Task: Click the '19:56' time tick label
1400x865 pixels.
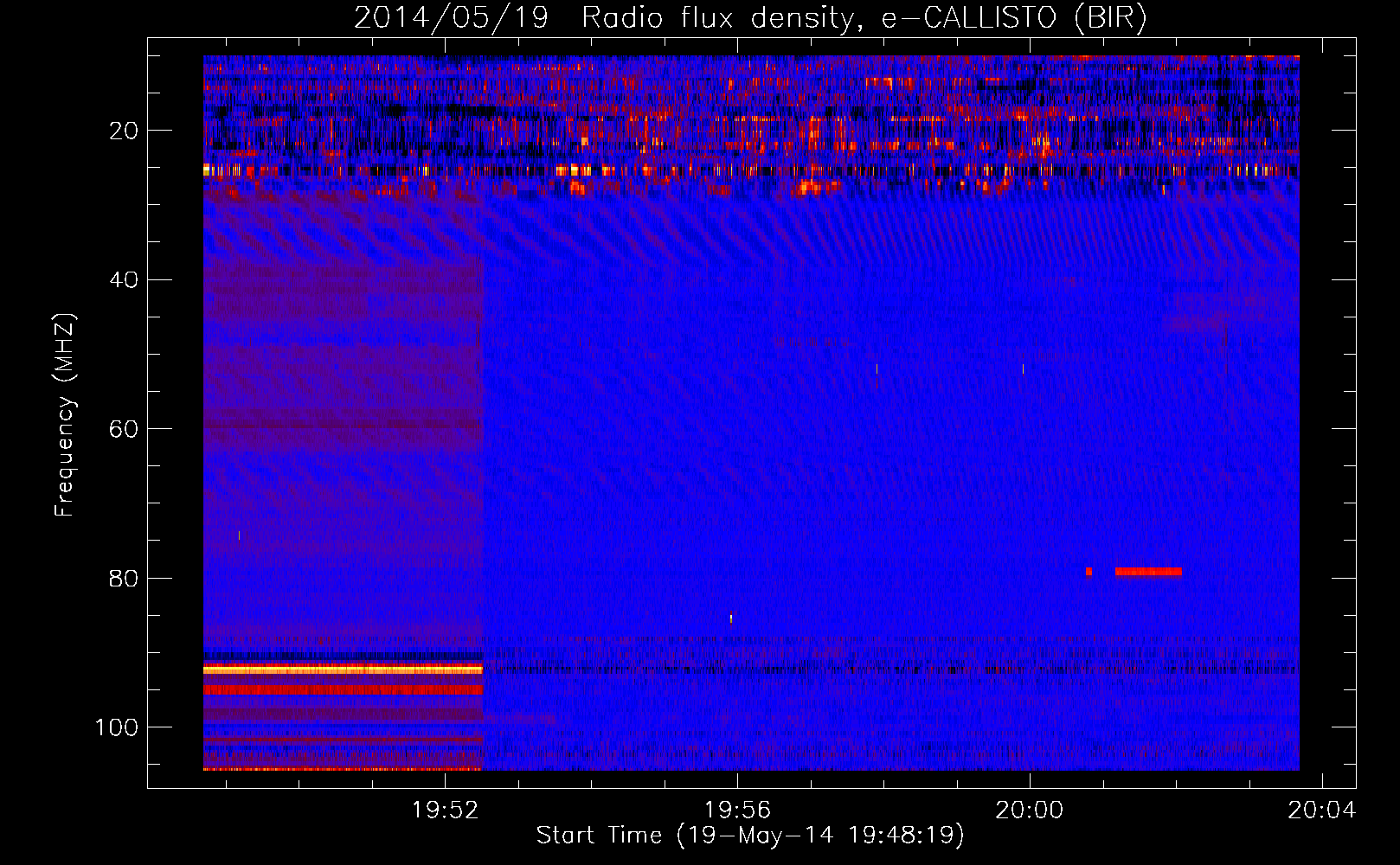Action: point(737,811)
